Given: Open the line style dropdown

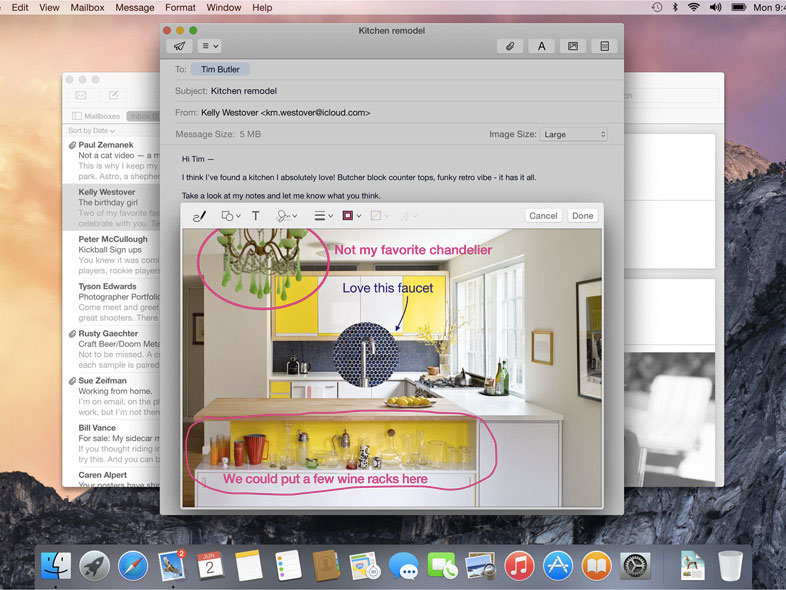Looking at the screenshot, I should tap(323, 216).
